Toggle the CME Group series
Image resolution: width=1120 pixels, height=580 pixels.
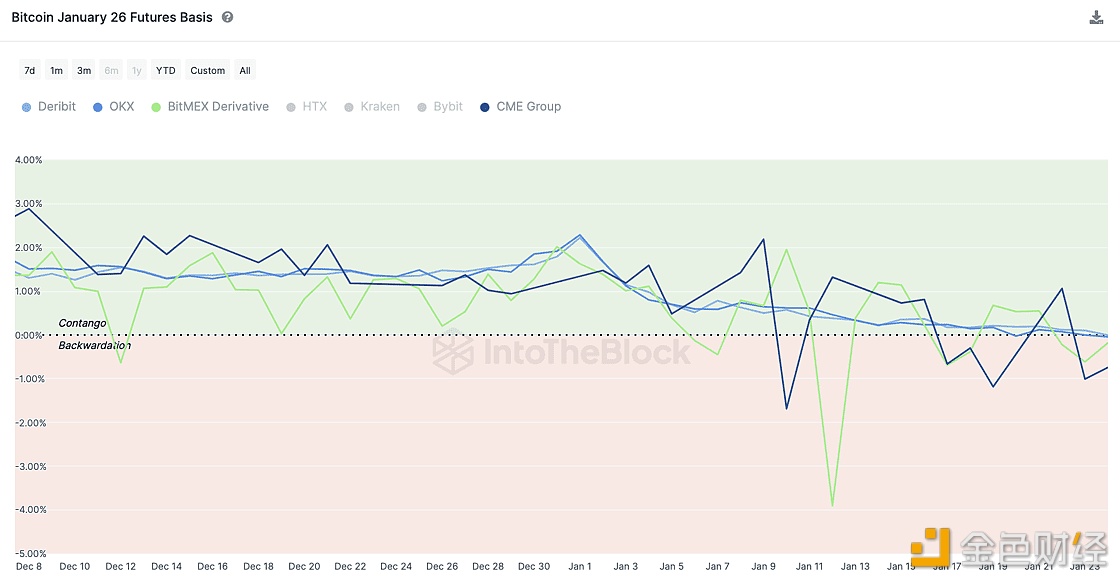coord(520,107)
